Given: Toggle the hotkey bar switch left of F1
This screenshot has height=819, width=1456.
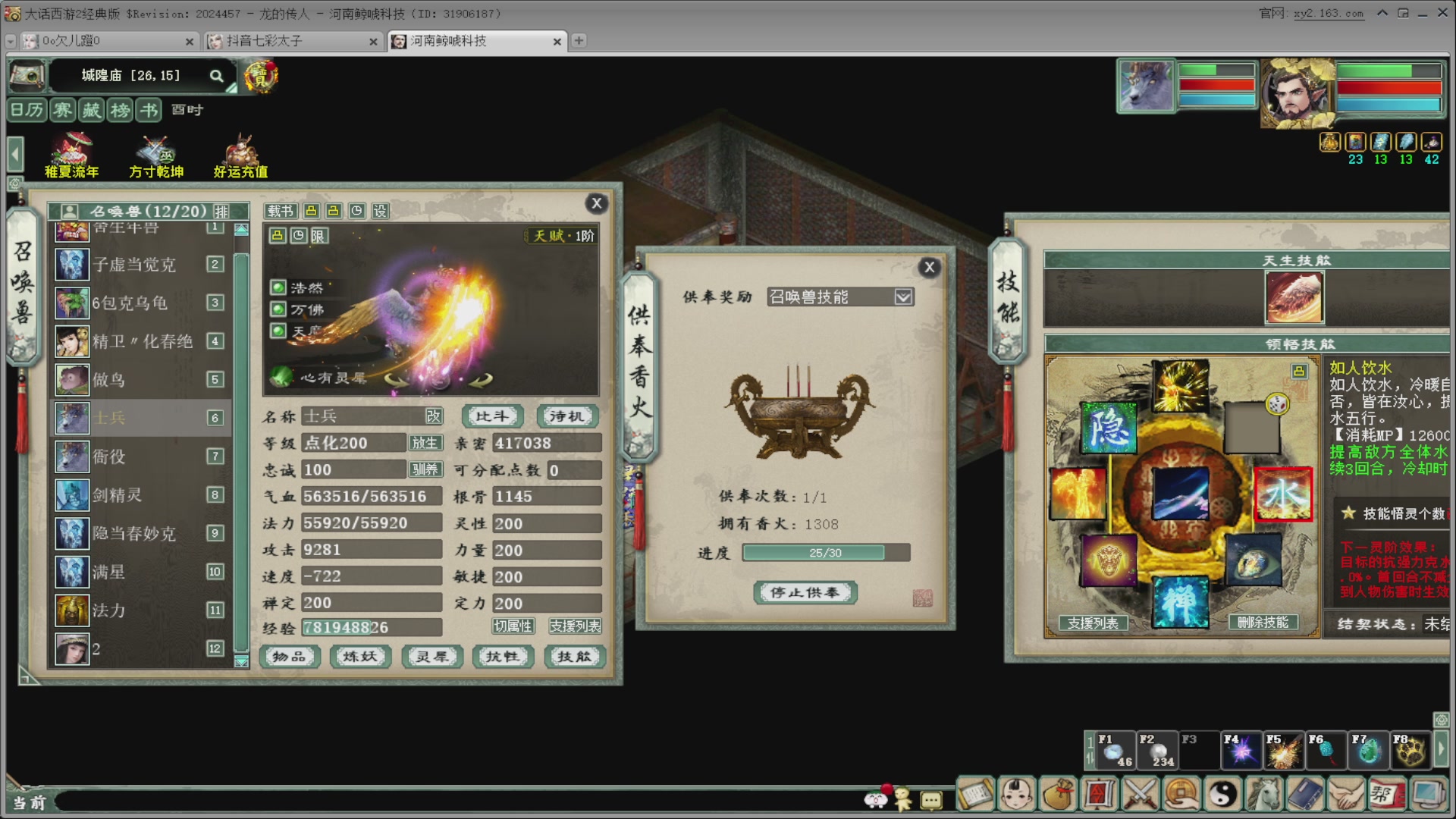Looking at the screenshot, I should (1090, 751).
